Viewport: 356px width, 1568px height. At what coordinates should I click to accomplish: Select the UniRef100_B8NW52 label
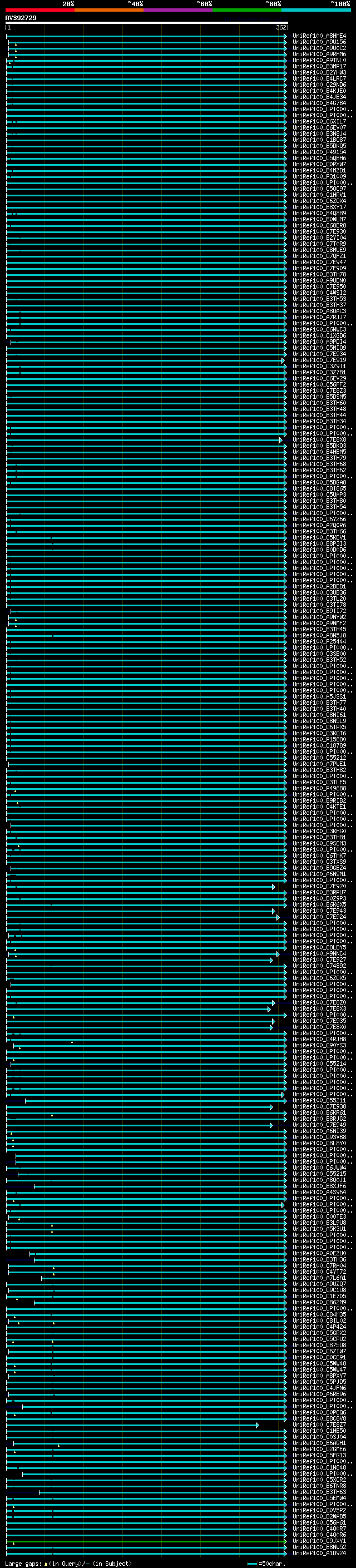[x=319, y=1547]
